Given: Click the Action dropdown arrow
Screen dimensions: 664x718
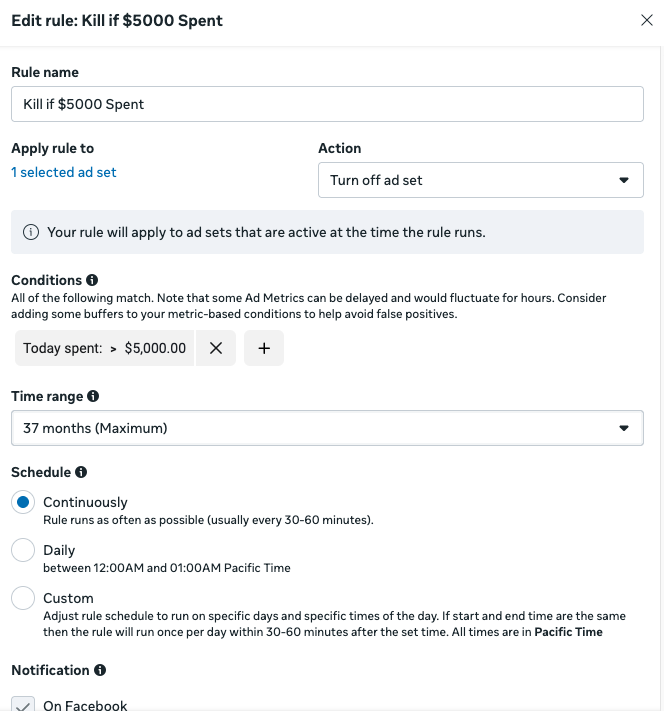Looking at the screenshot, I should point(624,180).
